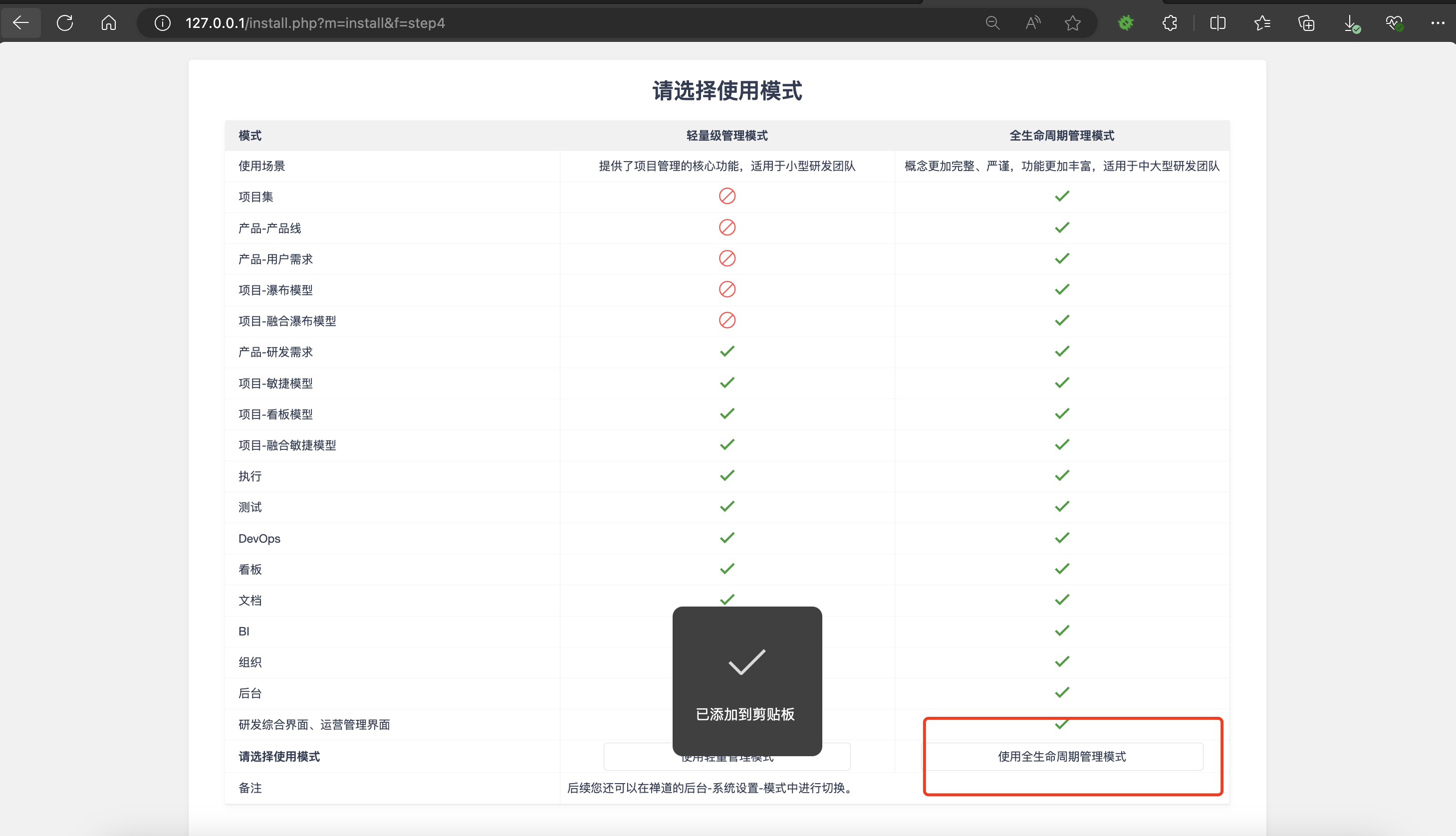
Task: Click the address bar URL
Action: coord(315,23)
